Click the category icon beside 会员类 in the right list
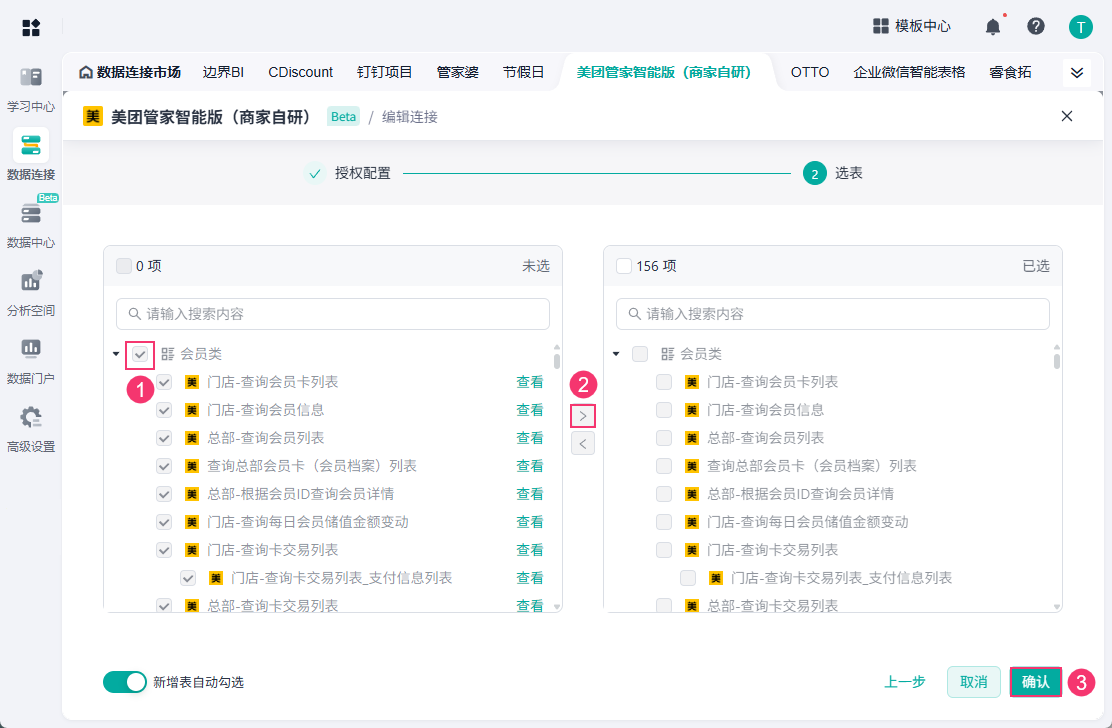The image size is (1112, 728). [668, 354]
